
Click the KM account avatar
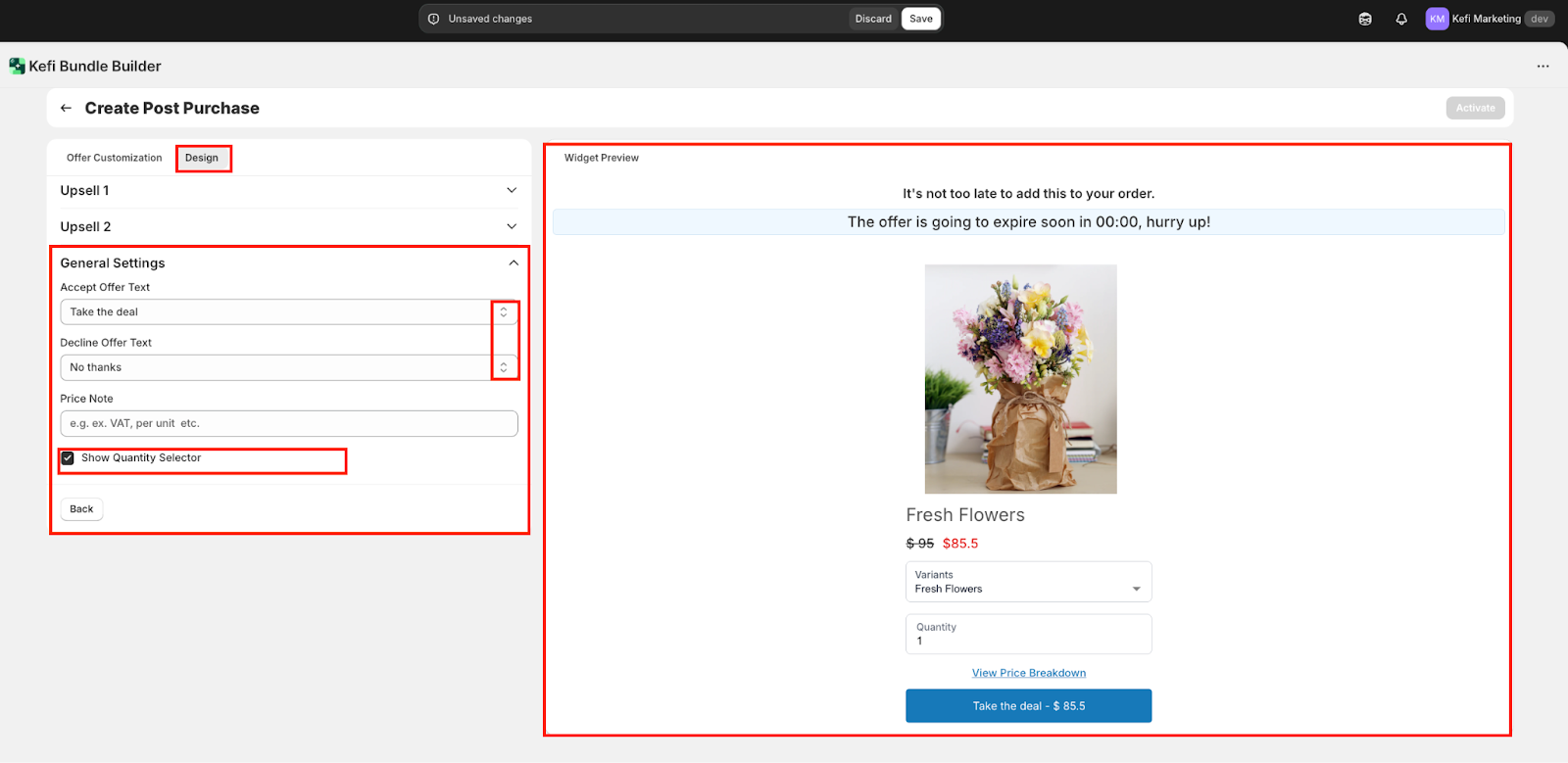tap(1437, 19)
